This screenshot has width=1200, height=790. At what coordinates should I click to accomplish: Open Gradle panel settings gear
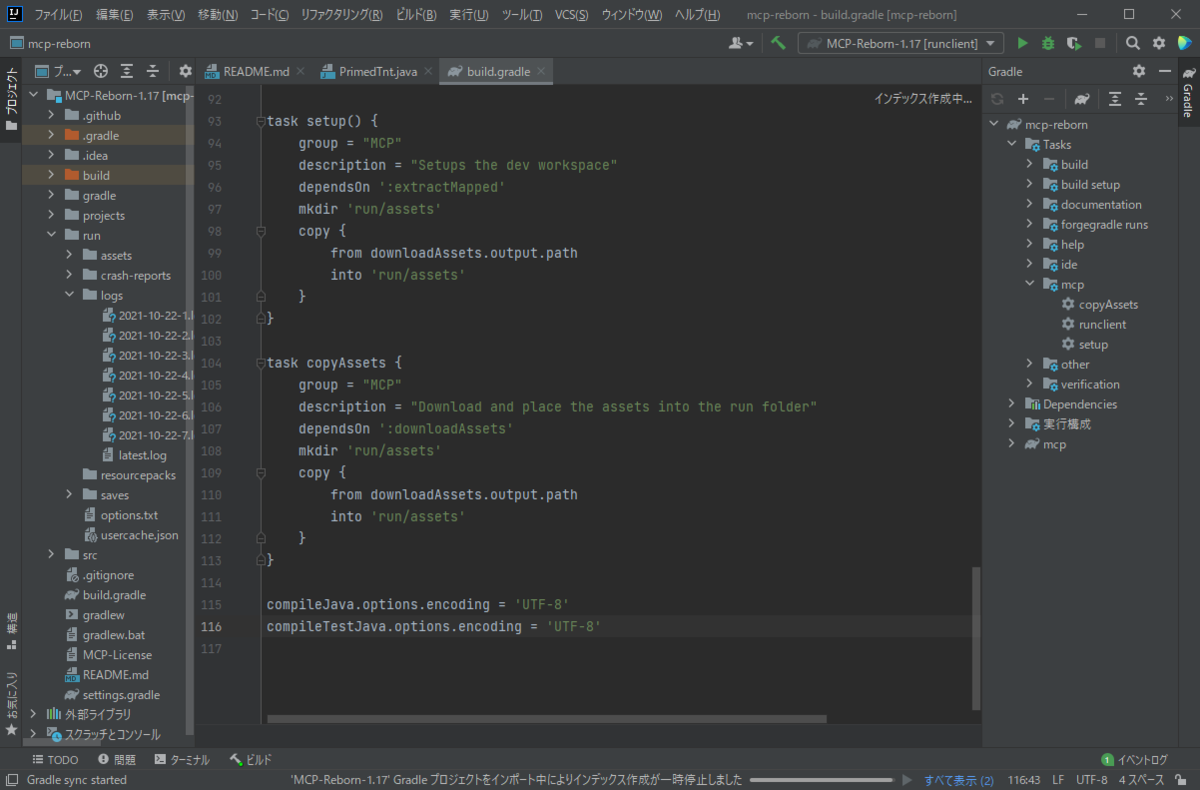(x=1139, y=71)
